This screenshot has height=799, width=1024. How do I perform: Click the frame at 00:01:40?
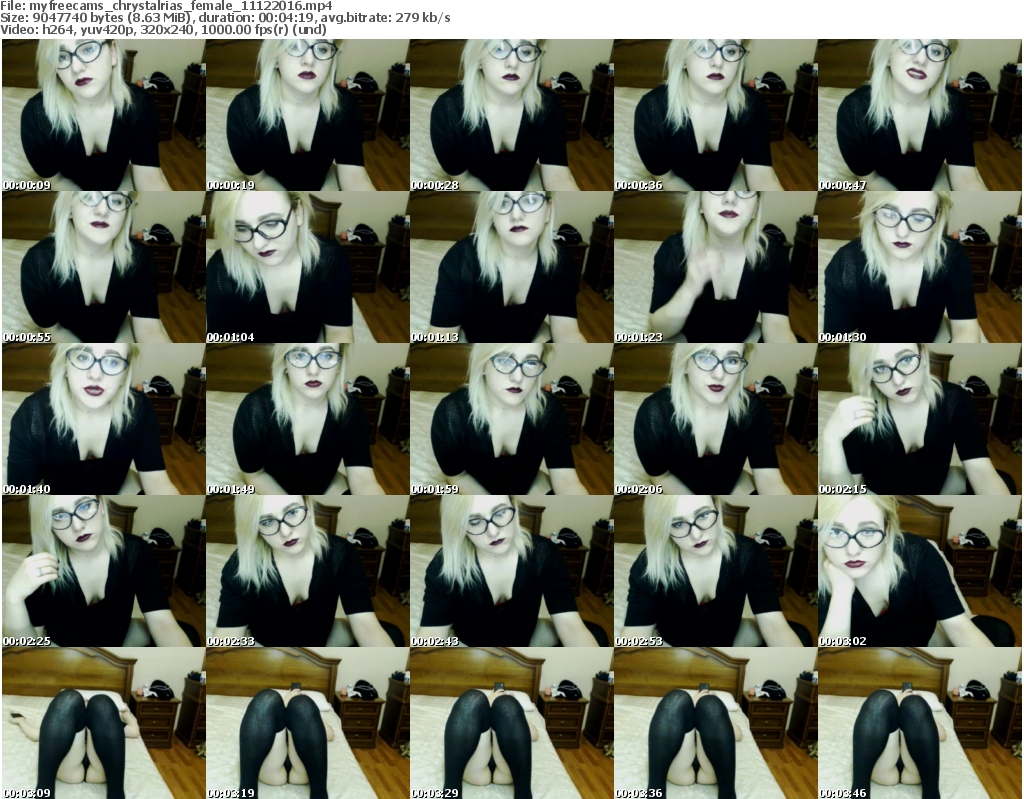tap(103, 420)
